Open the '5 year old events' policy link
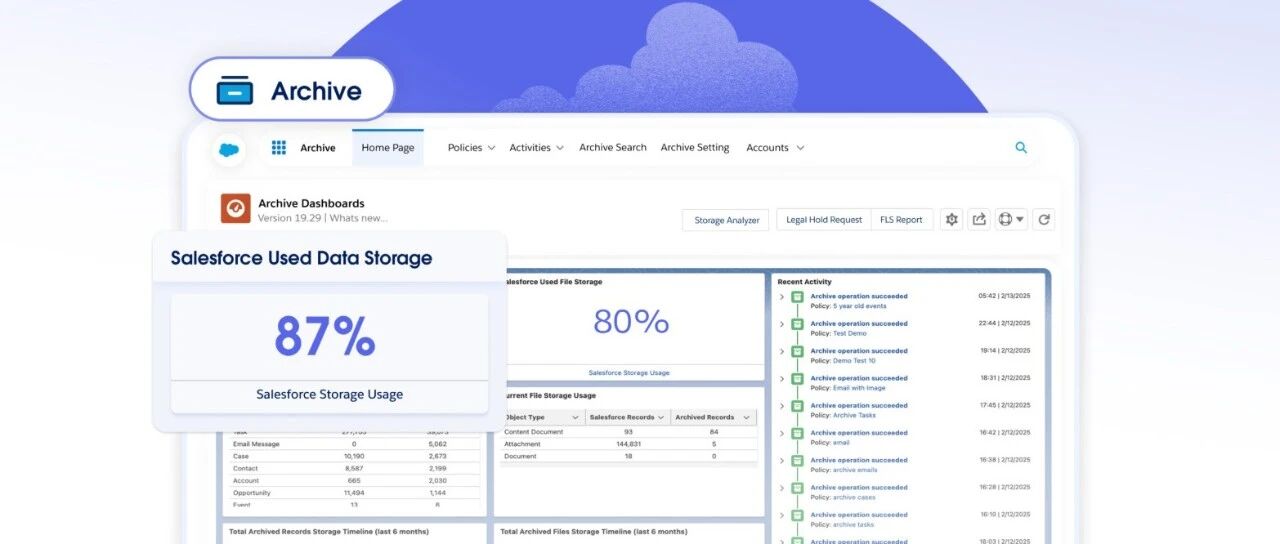 pyautogui.click(x=859, y=306)
